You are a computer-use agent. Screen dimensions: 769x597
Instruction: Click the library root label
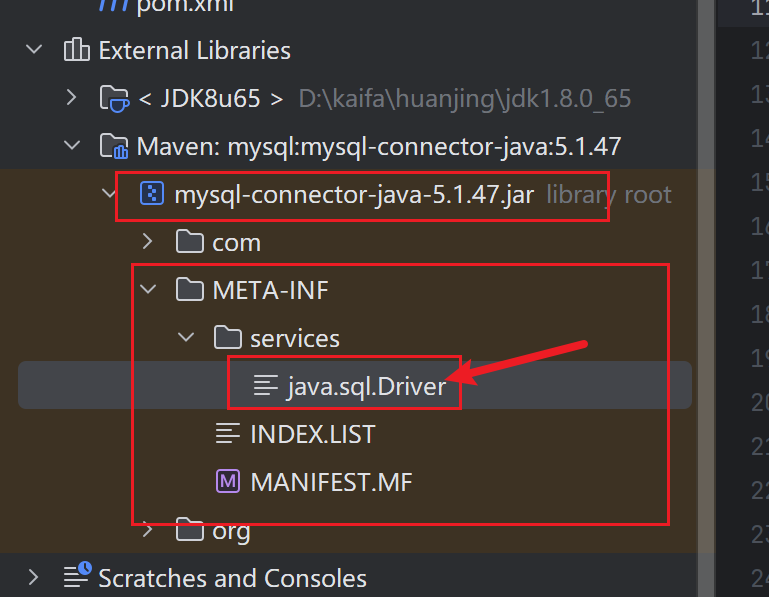(x=609, y=195)
